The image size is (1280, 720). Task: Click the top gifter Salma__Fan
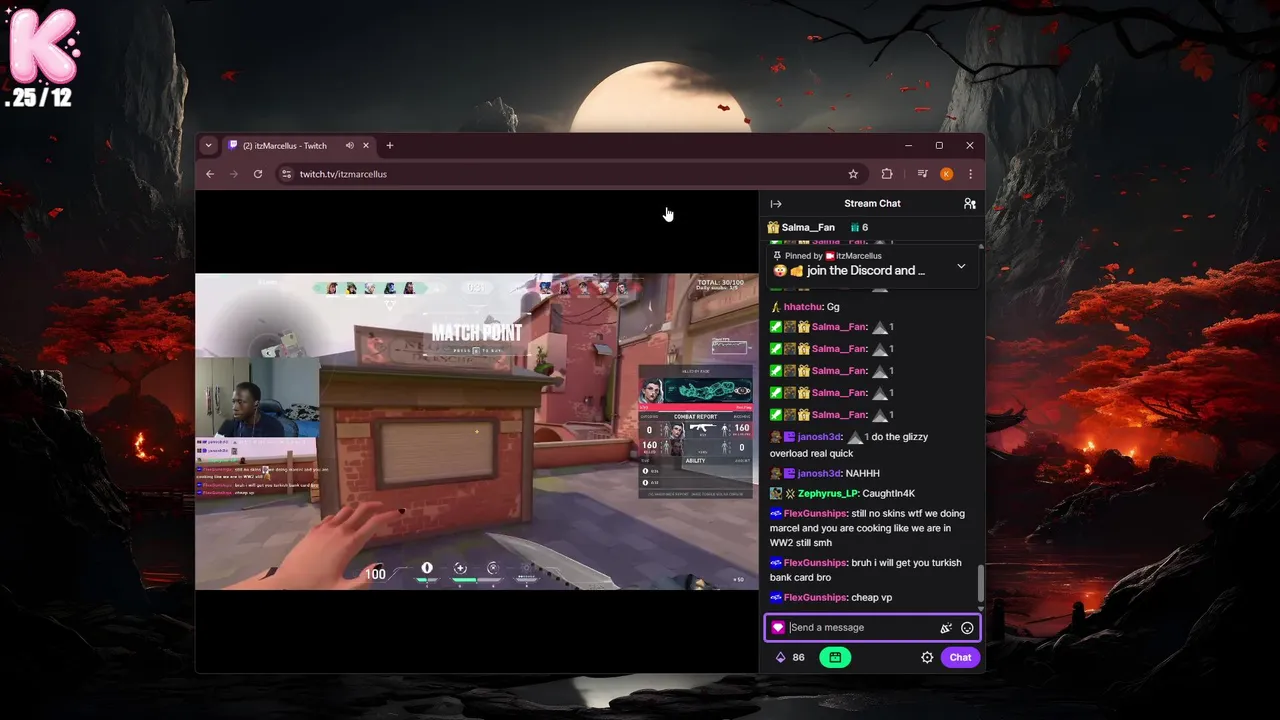tap(808, 228)
